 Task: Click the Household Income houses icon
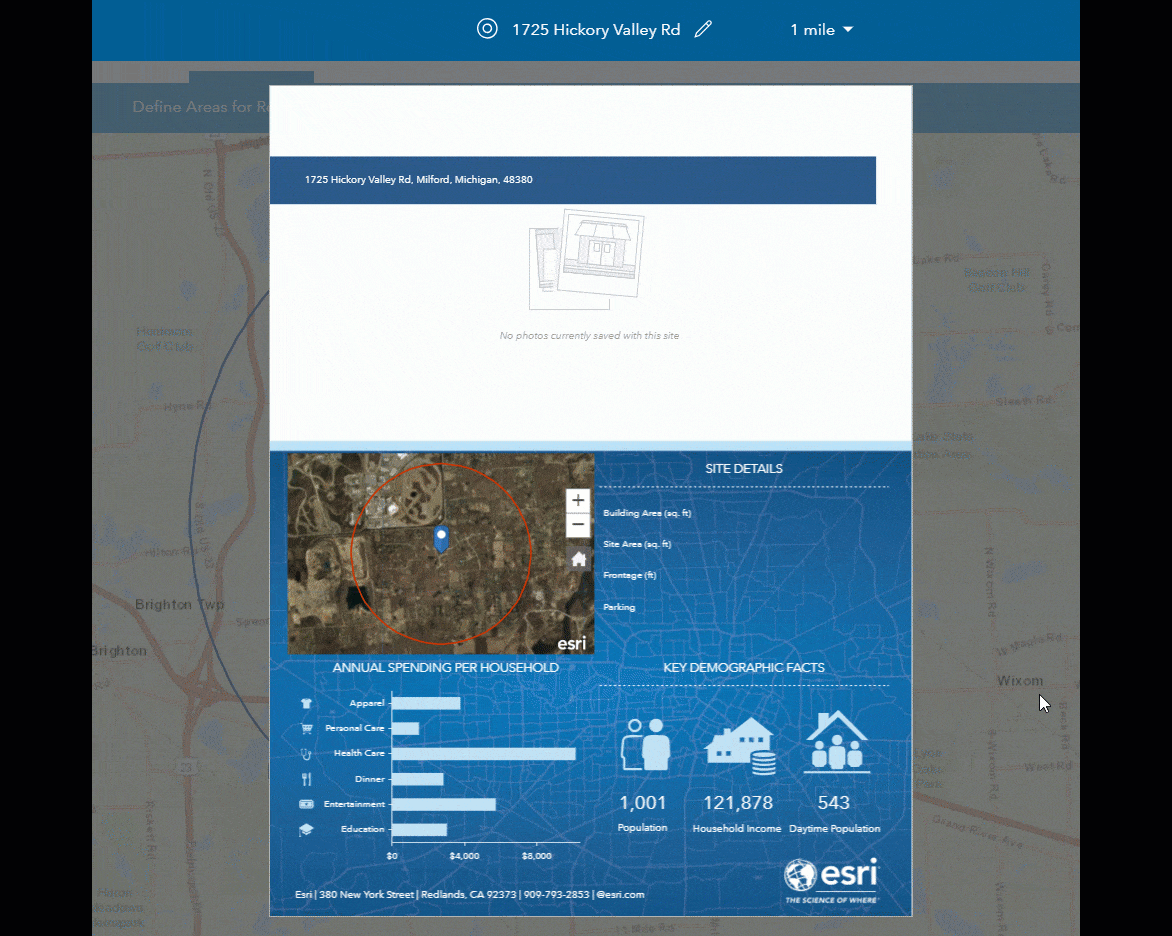(738, 742)
